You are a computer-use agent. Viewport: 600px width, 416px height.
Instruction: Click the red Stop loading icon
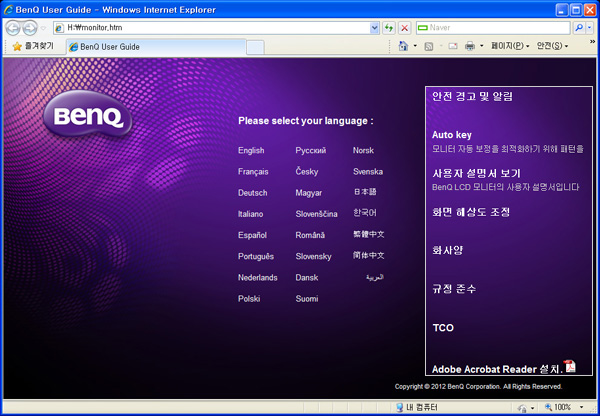pos(404,28)
